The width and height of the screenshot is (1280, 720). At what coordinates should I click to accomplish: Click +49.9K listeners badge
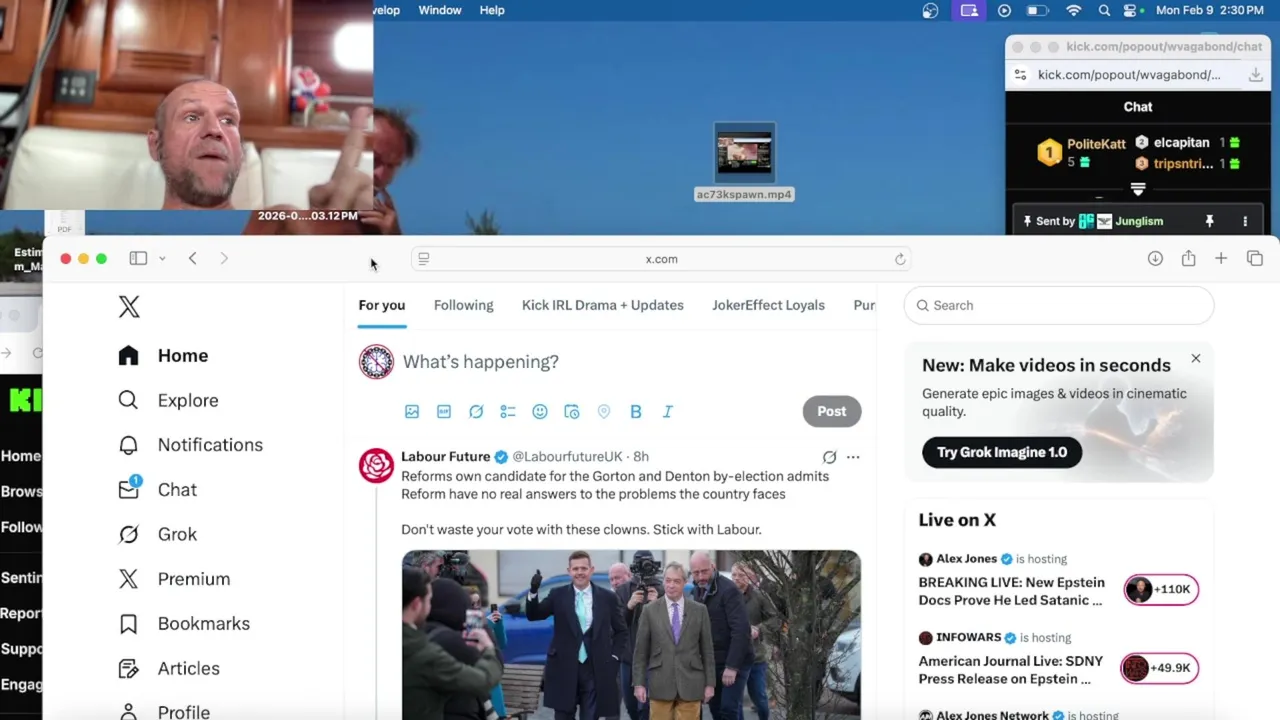tap(1159, 668)
